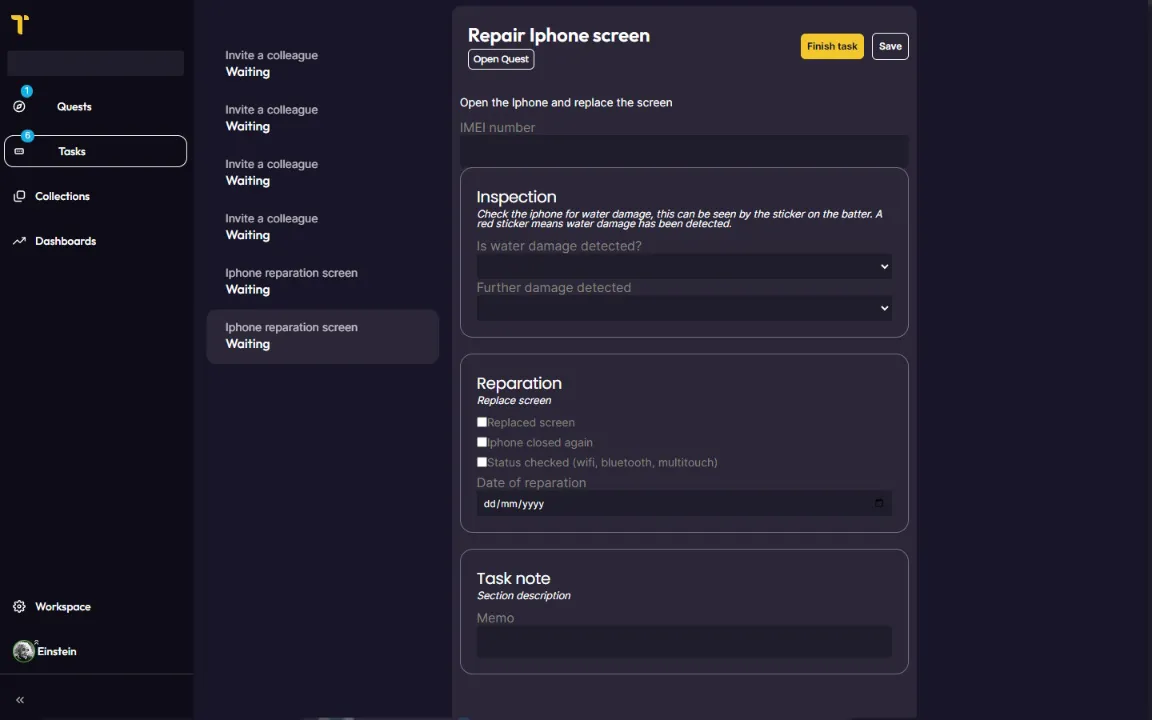Open Workspace settings in sidebar
Screen dimensions: 1152x720
point(63,607)
